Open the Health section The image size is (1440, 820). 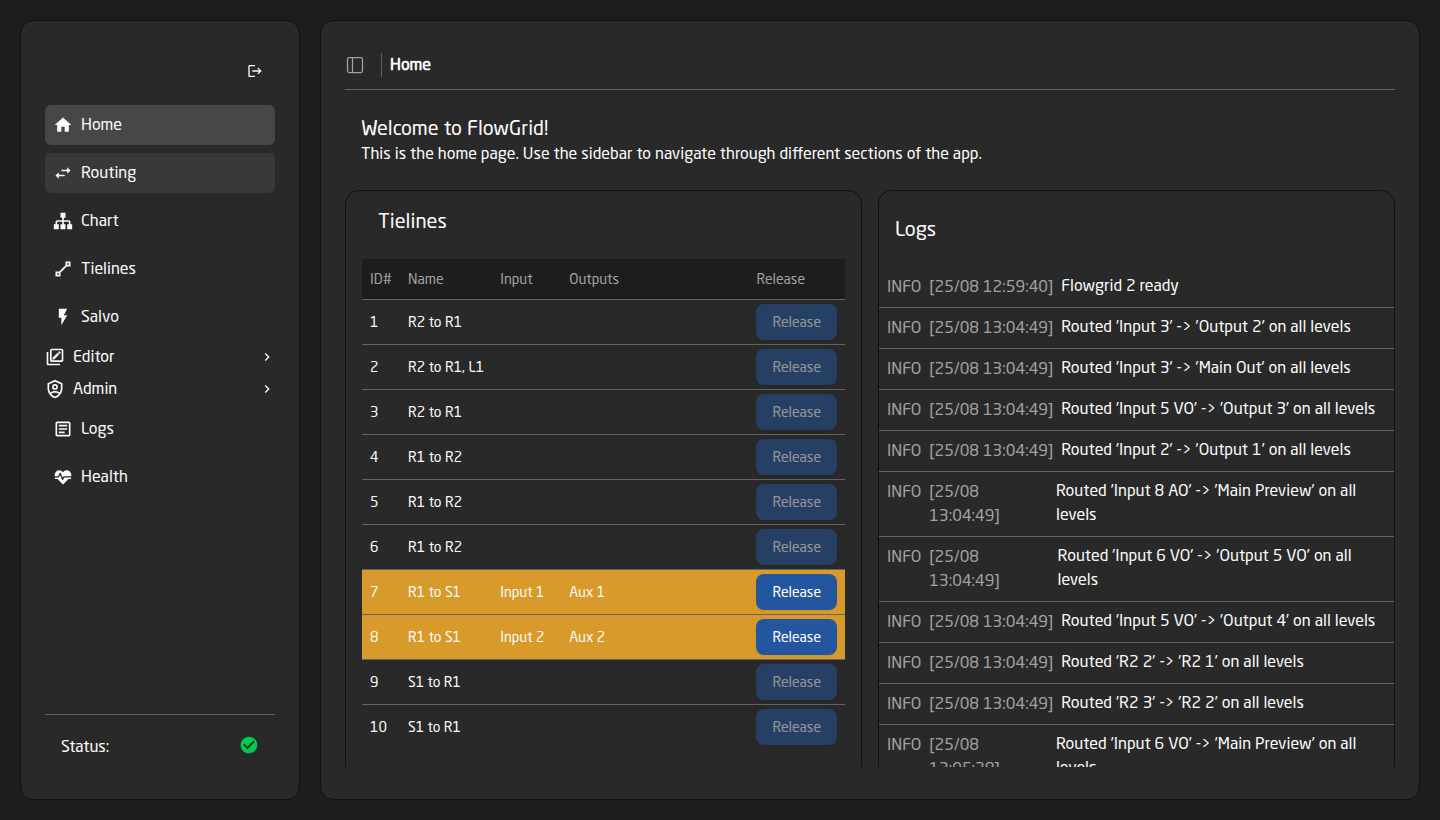[160, 477]
